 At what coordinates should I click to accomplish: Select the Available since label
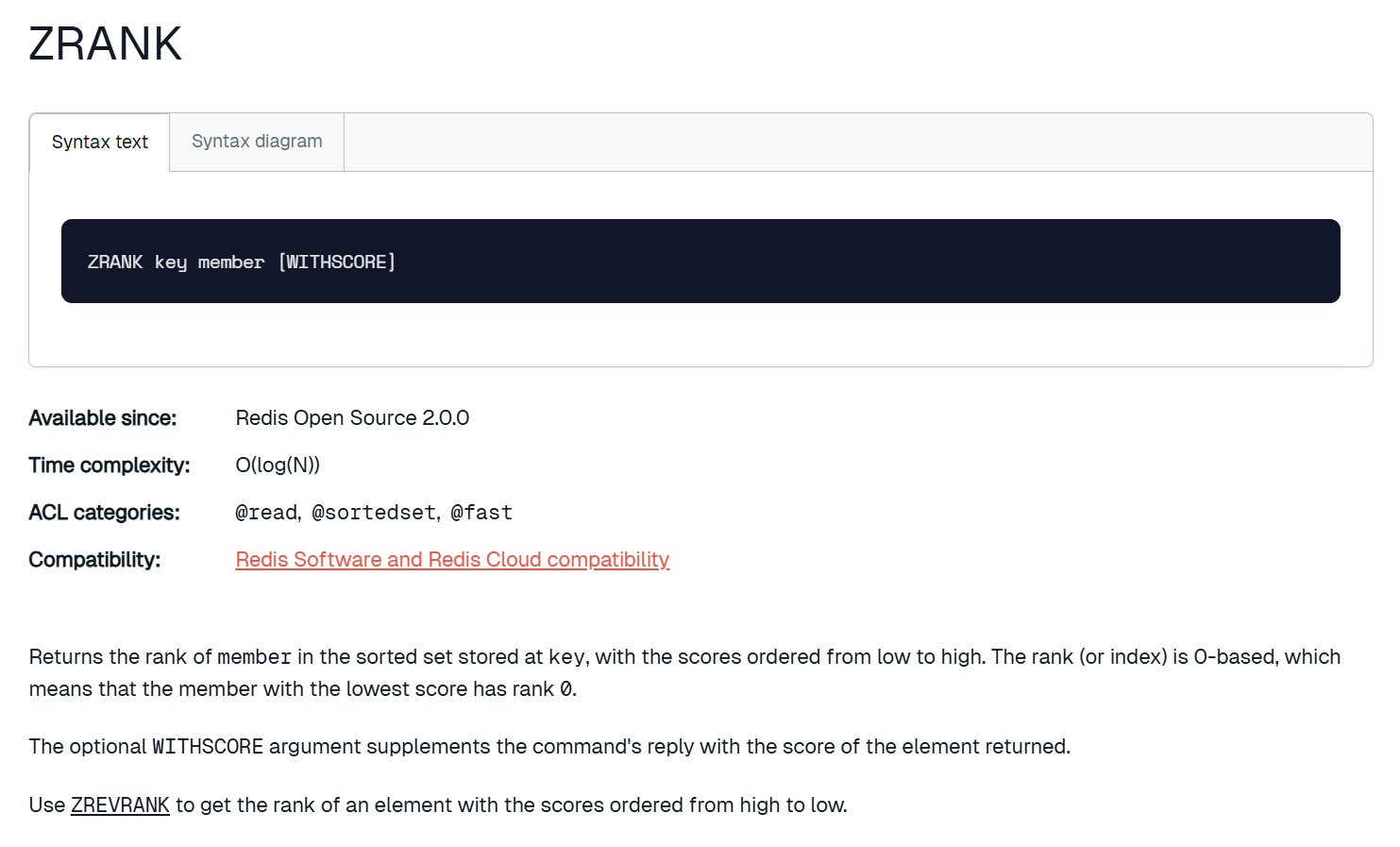[x=103, y=417]
